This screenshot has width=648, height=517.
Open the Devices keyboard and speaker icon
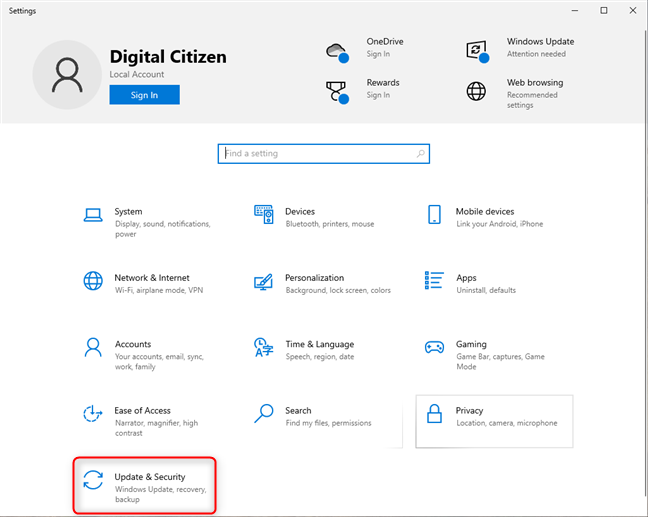[264, 214]
